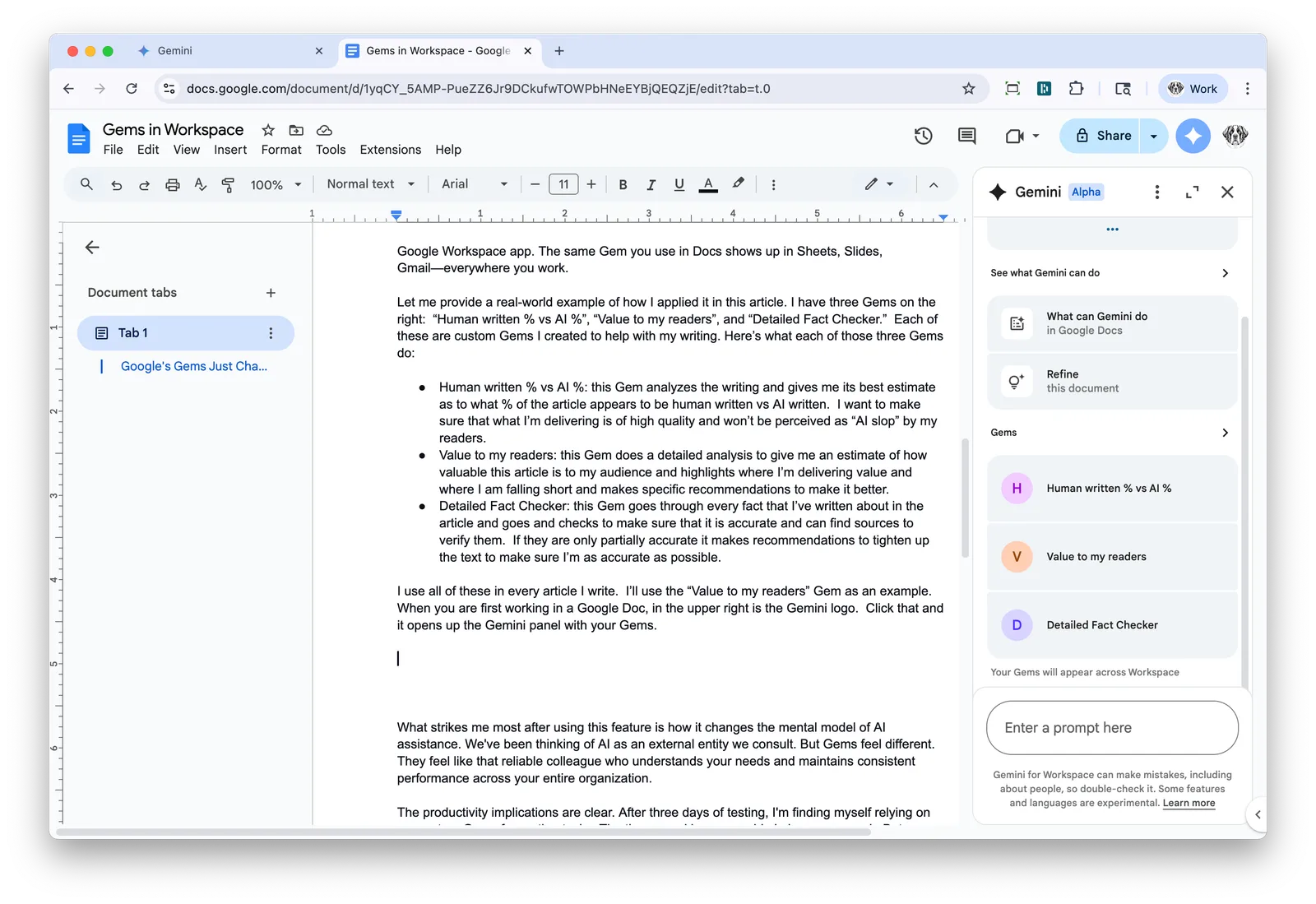This screenshot has width=1316, height=904.
Task: Open the Share options dropdown arrow
Action: tap(1154, 136)
